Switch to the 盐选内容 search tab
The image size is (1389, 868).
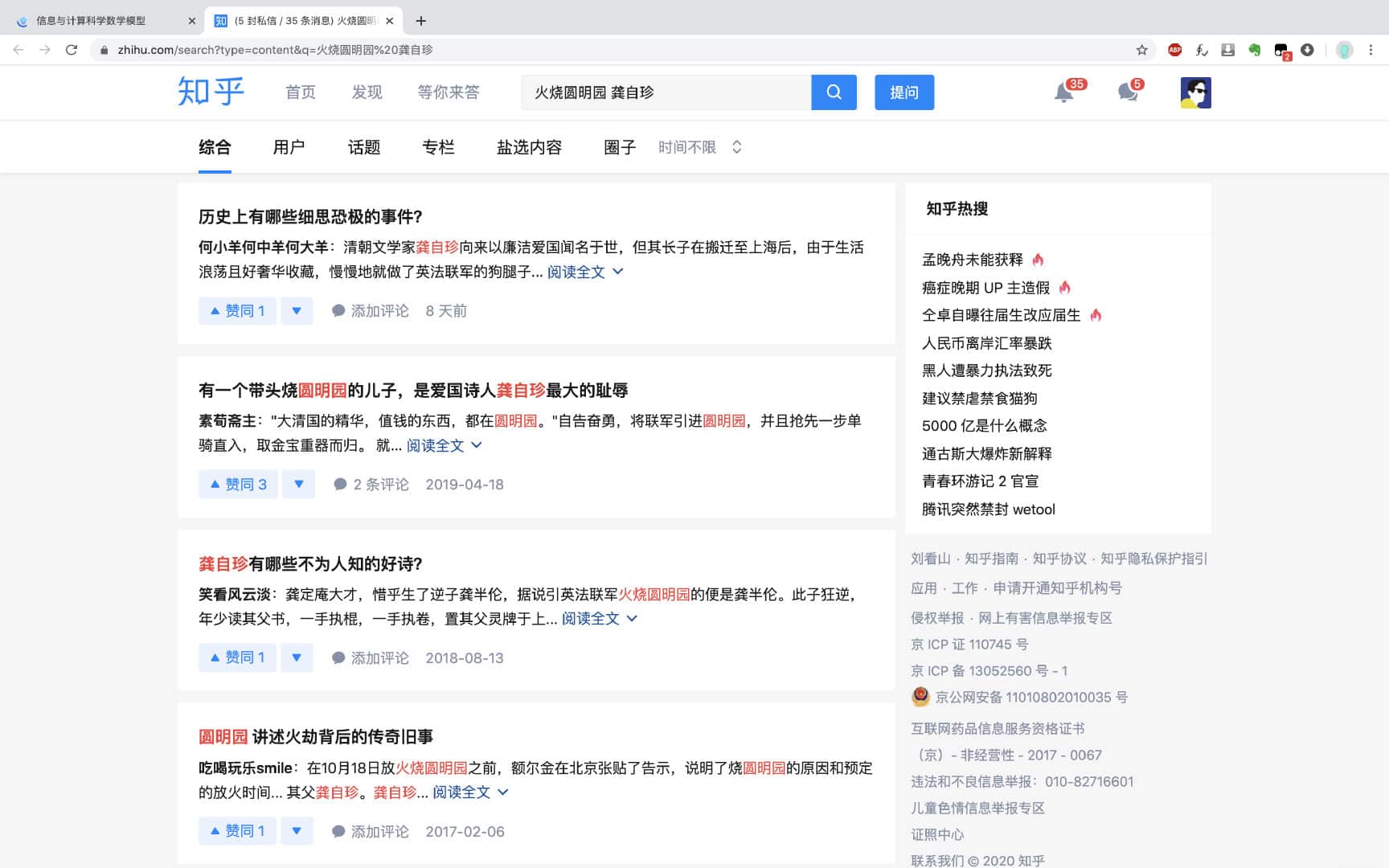click(x=529, y=147)
